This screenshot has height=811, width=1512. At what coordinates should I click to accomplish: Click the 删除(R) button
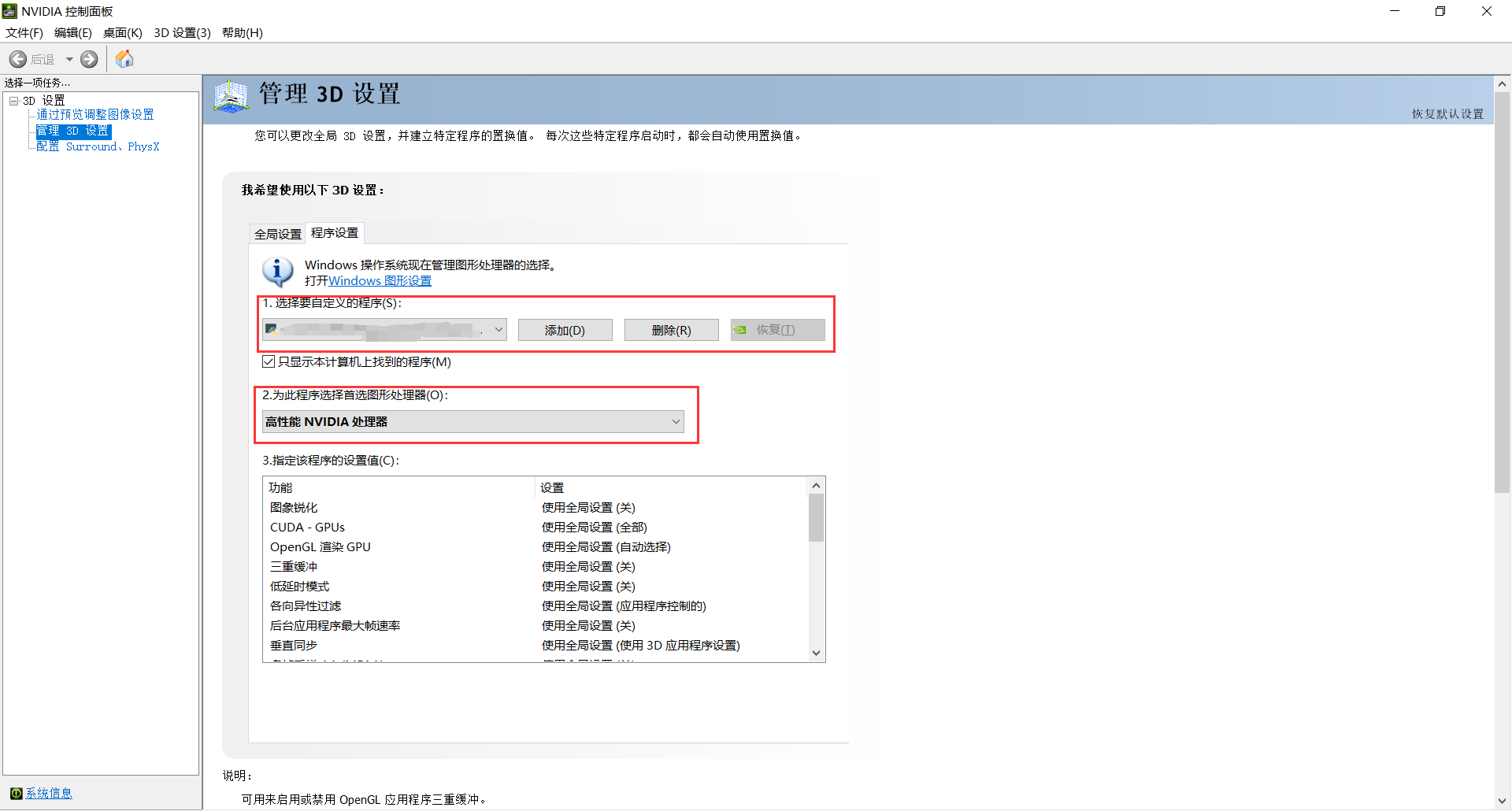click(671, 329)
